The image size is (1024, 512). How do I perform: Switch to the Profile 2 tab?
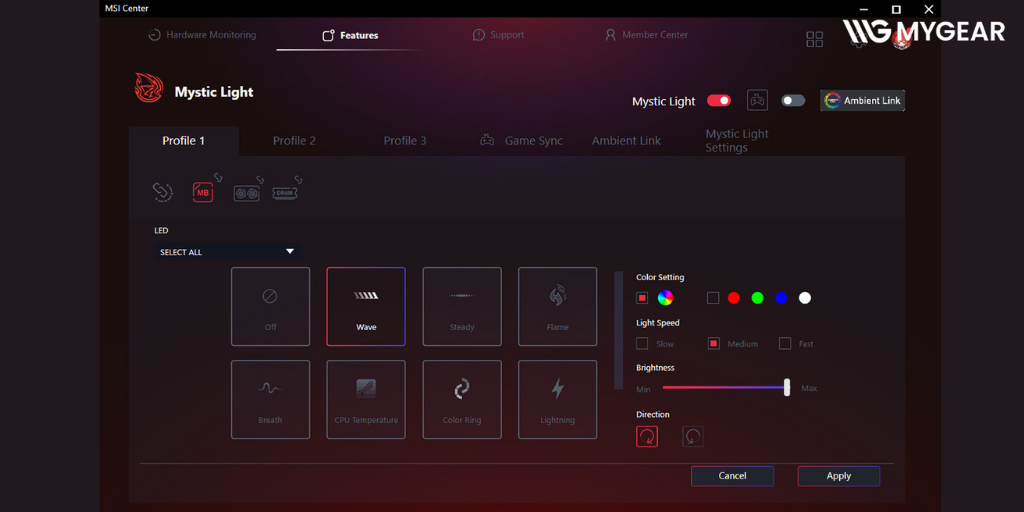(x=294, y=141)
